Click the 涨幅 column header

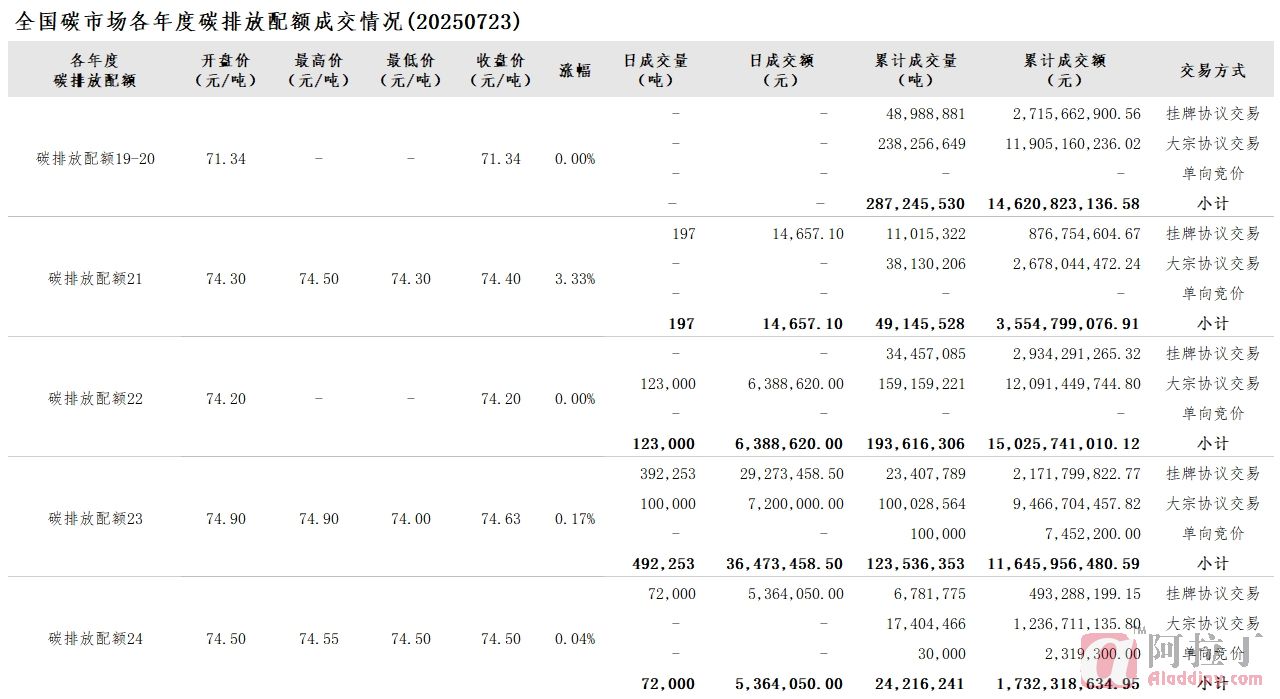(575, 70)
